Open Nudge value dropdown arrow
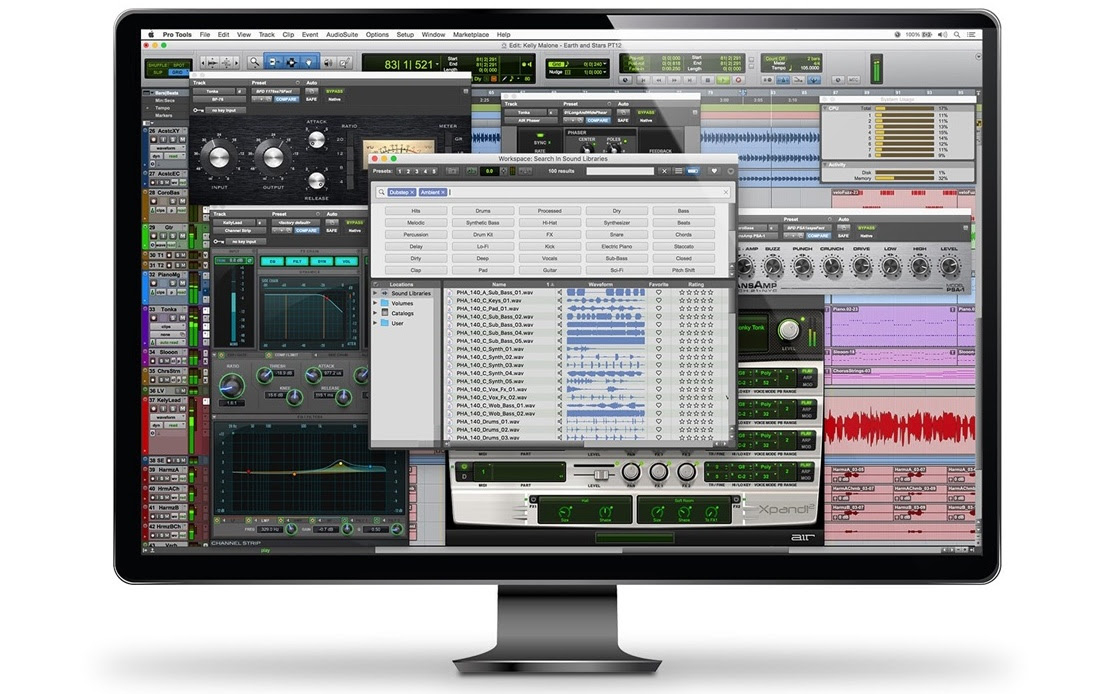Image resolution: width=1094 pixels, height=694 pixels. click(x=604, y=73)
